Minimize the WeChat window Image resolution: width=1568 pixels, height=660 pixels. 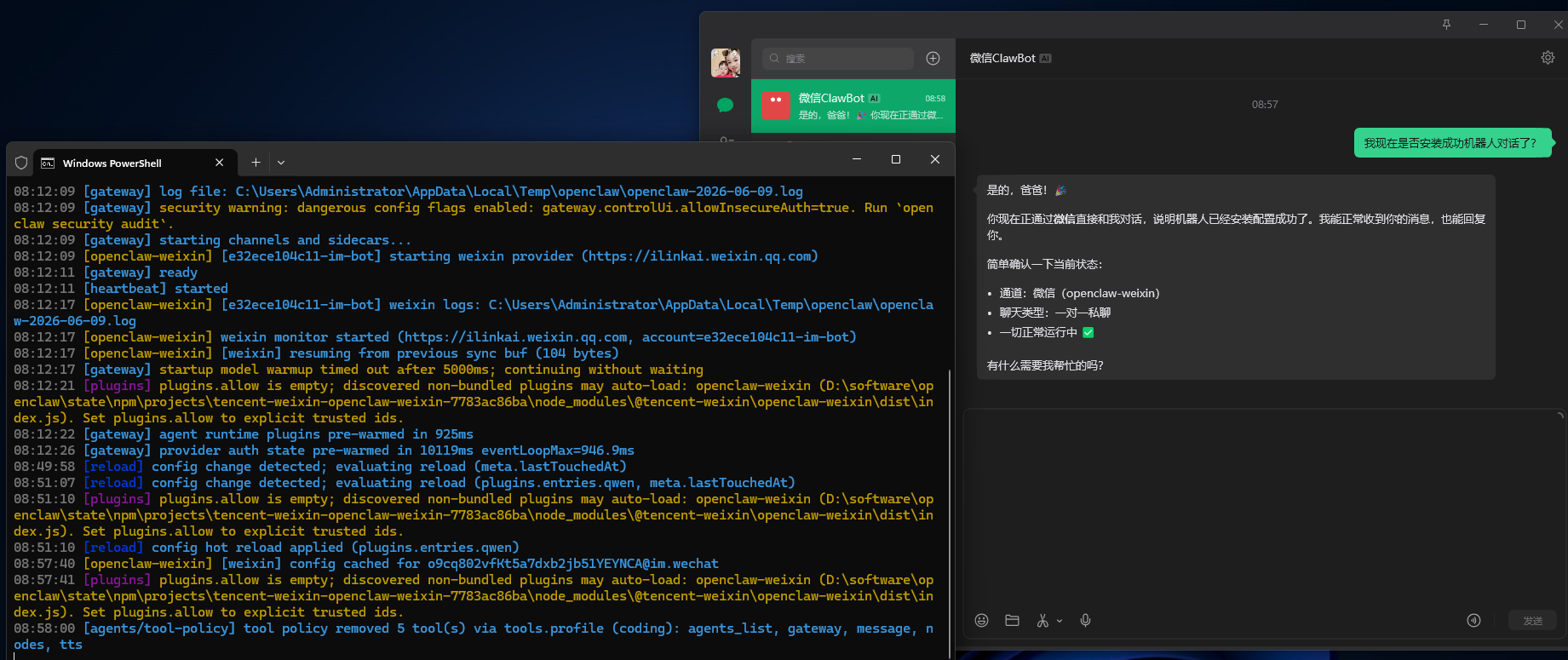(x=1484, y=25)
